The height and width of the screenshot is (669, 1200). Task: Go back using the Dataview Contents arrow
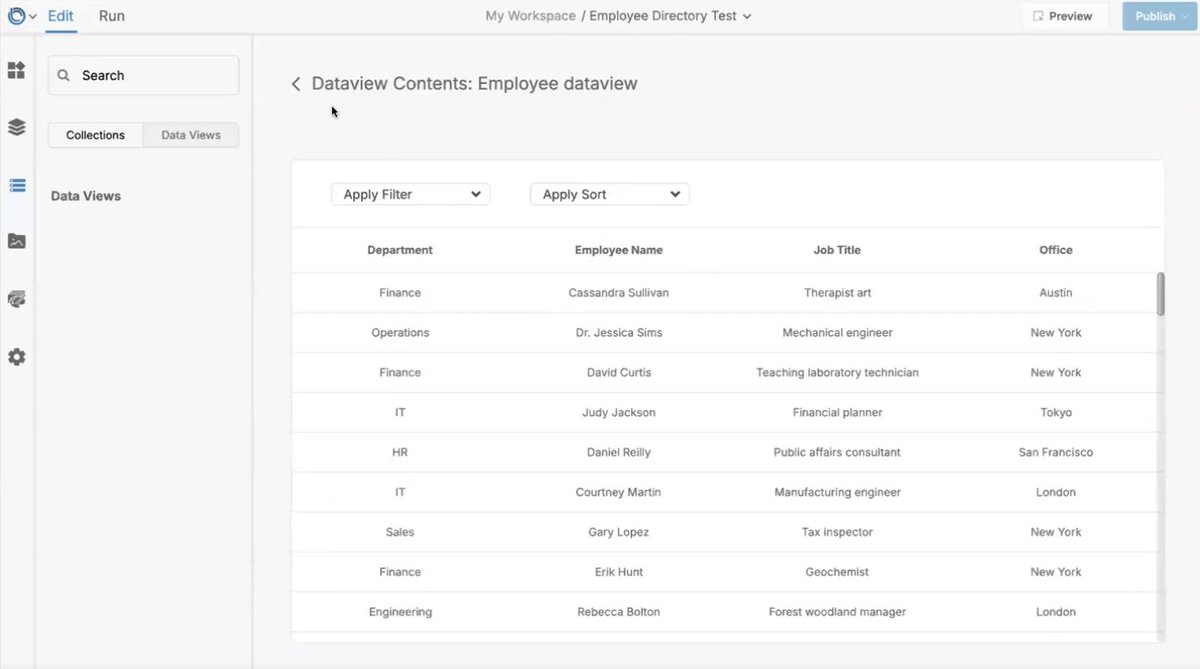pos(296,84)
